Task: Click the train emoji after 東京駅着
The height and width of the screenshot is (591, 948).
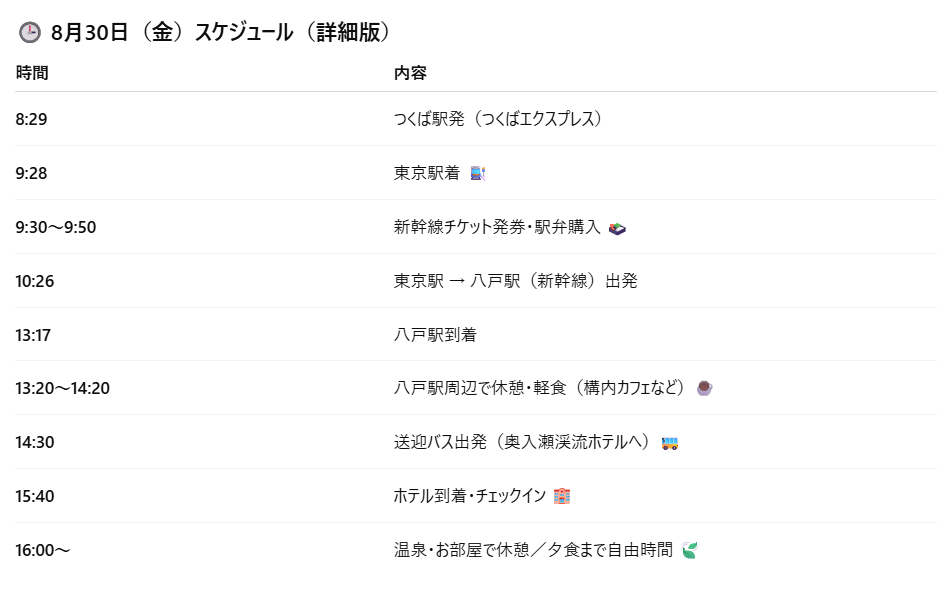Action: [x=477, y=173]
